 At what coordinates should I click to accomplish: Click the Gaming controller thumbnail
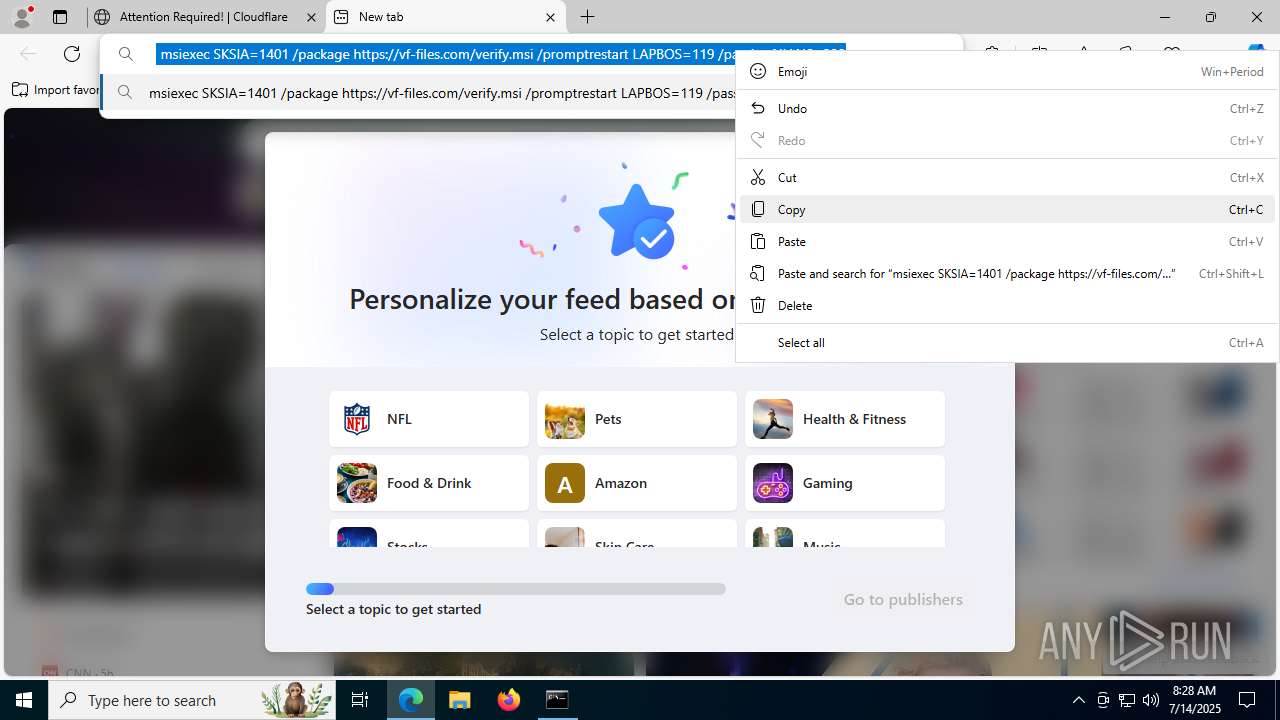pos(773,483)
